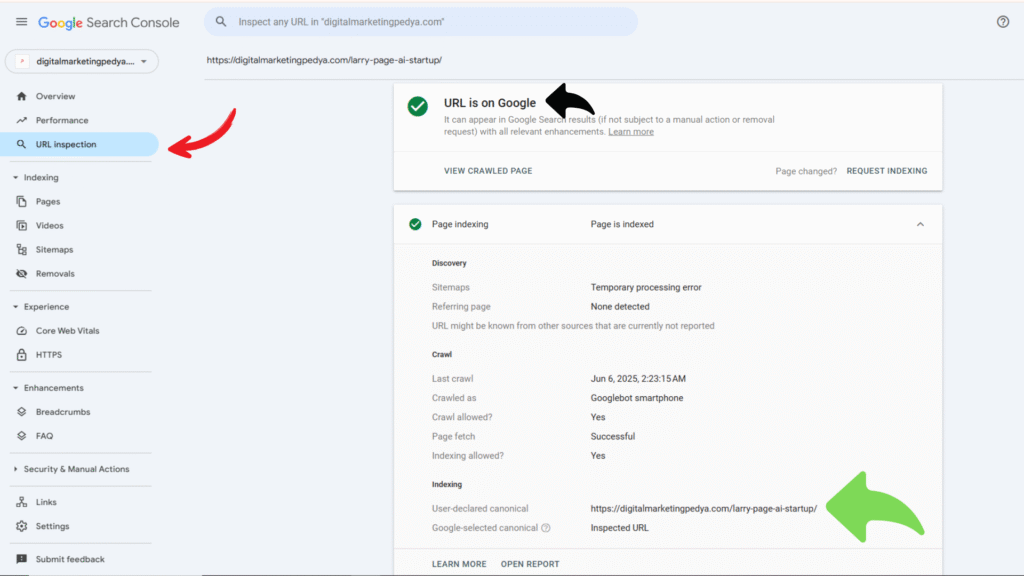Click 'Temporary processing error' sitemaps value
Viewport: 1024px width, 576px height.
646,287
